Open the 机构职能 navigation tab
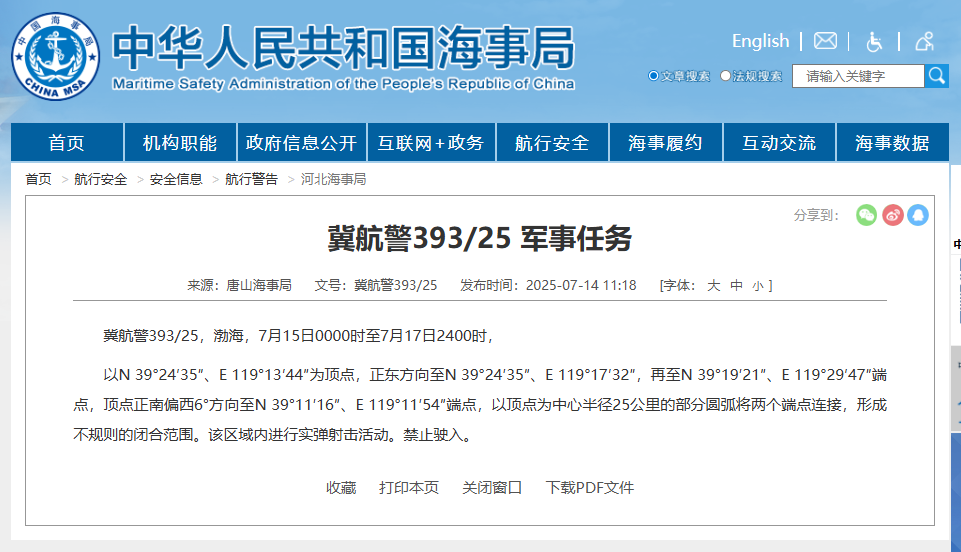The width and height of the screenshot is (961, 552). pos(180,142)
